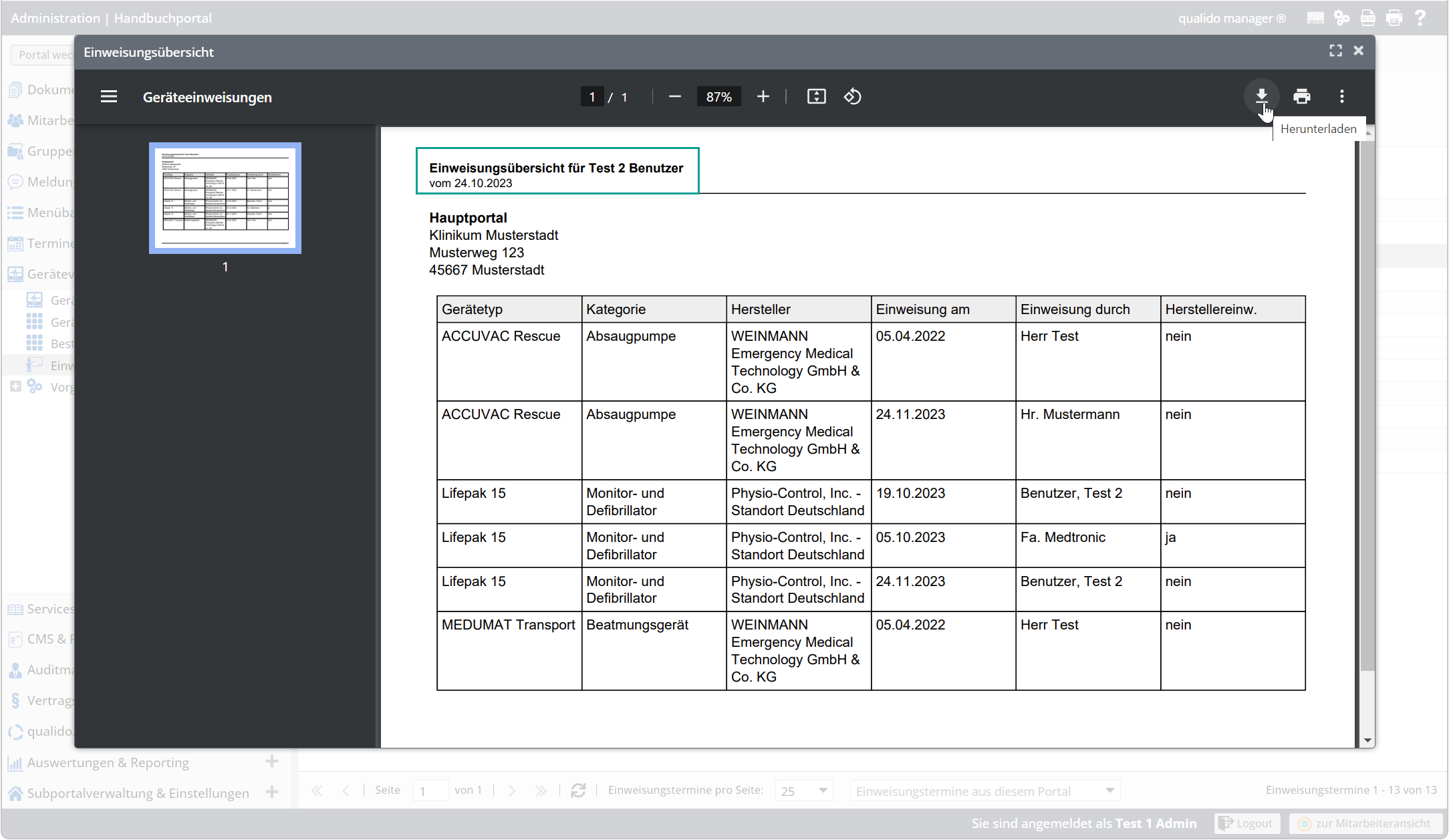Viewport: 1449px width, 840px height.
Task: Open Menübaum list icon item
Action: point(41,213)
